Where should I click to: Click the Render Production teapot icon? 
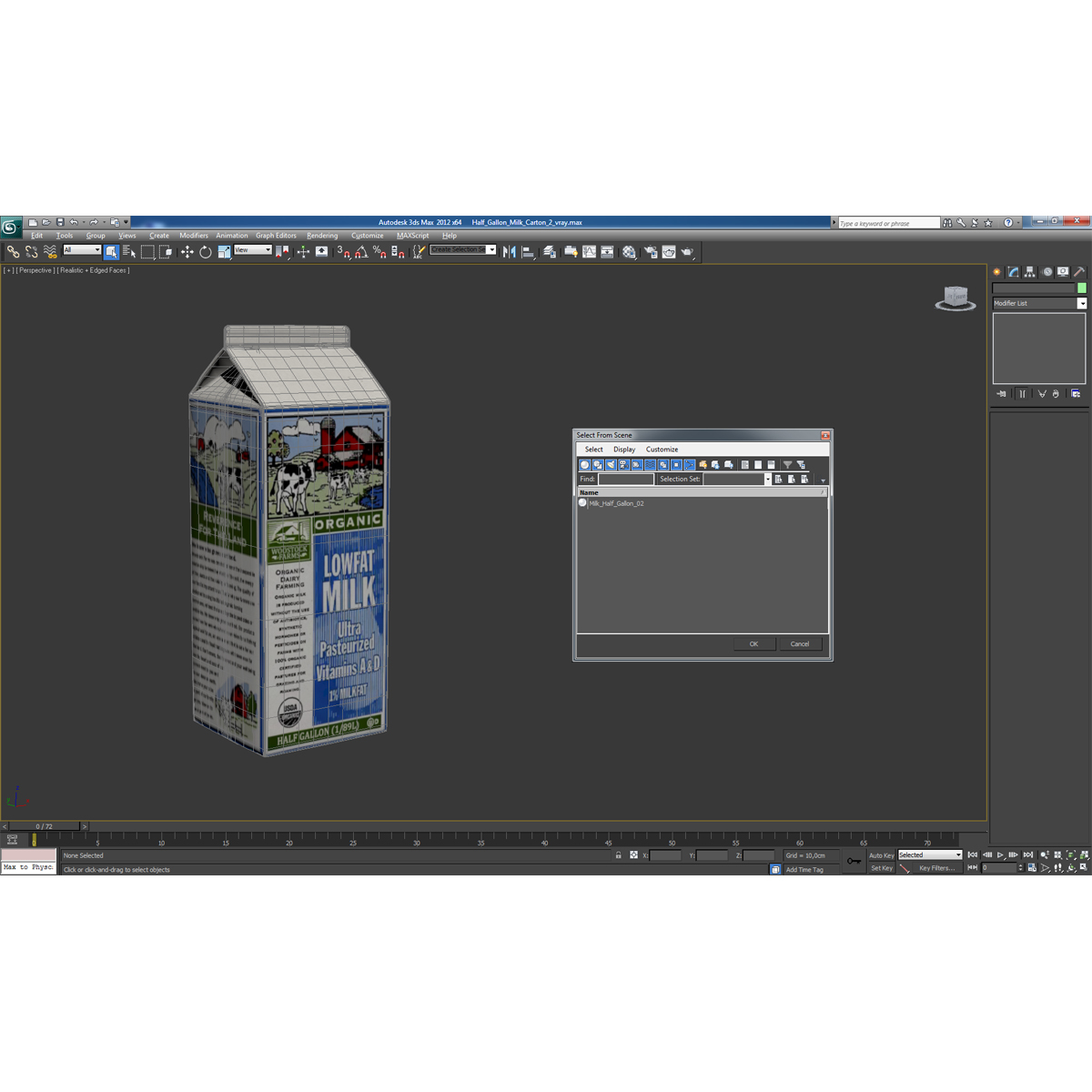pos(687,251)
